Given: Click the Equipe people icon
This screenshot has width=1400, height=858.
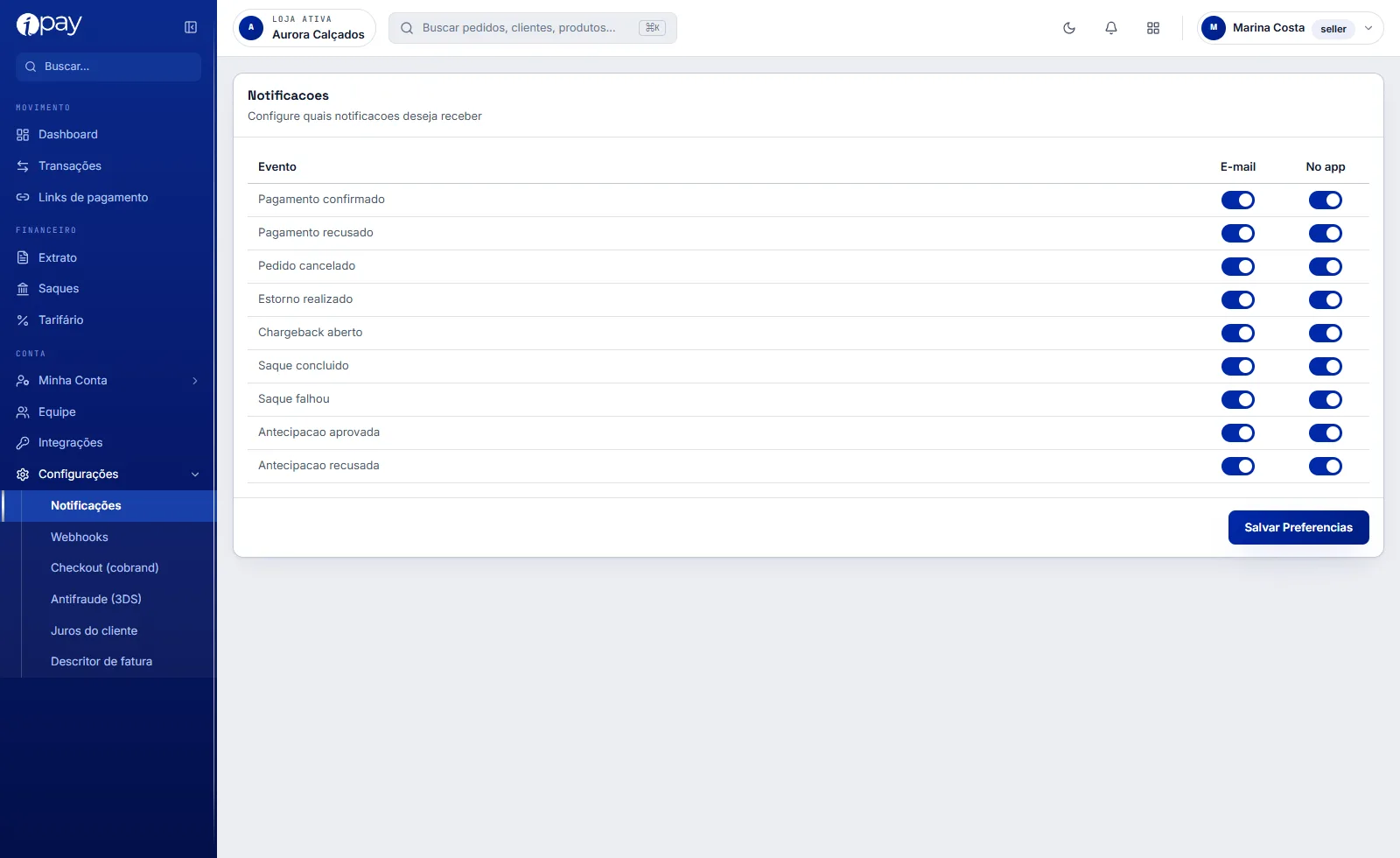Looking at the screenshot, I should click(23, 412).
